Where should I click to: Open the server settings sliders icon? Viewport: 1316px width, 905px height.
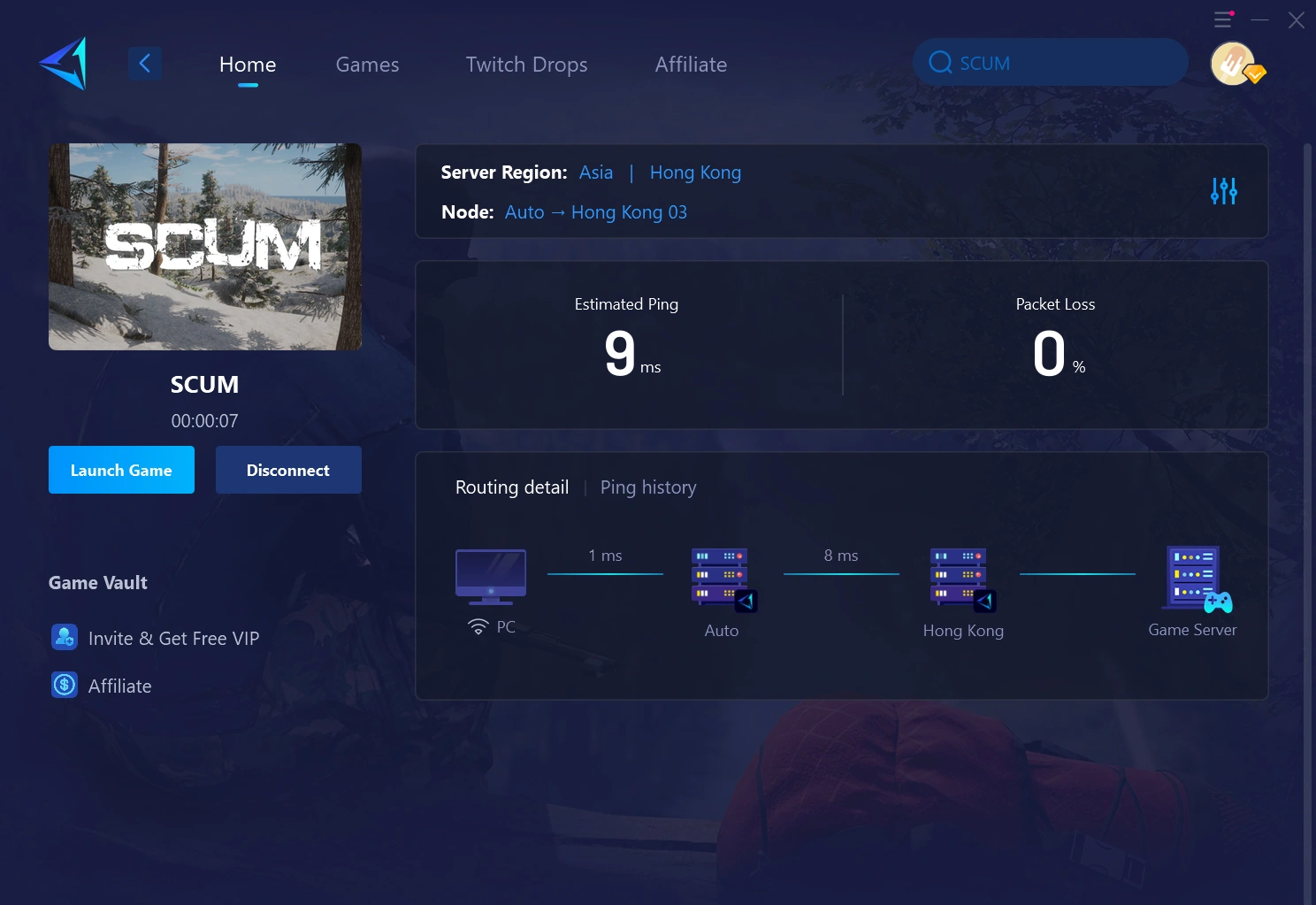(x=1223, y=191)
